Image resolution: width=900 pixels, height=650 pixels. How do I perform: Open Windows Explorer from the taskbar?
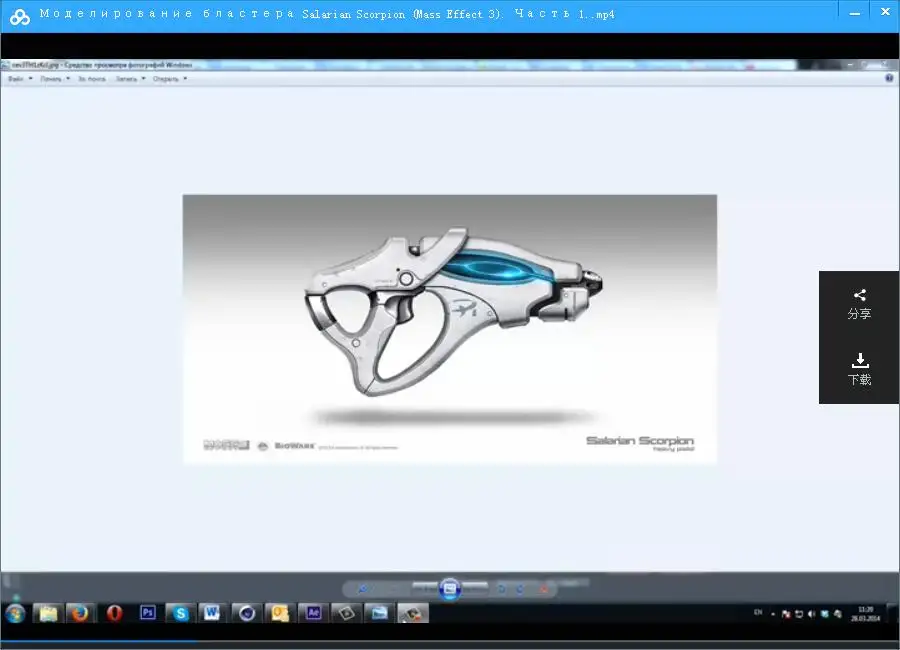pos(48,614)
